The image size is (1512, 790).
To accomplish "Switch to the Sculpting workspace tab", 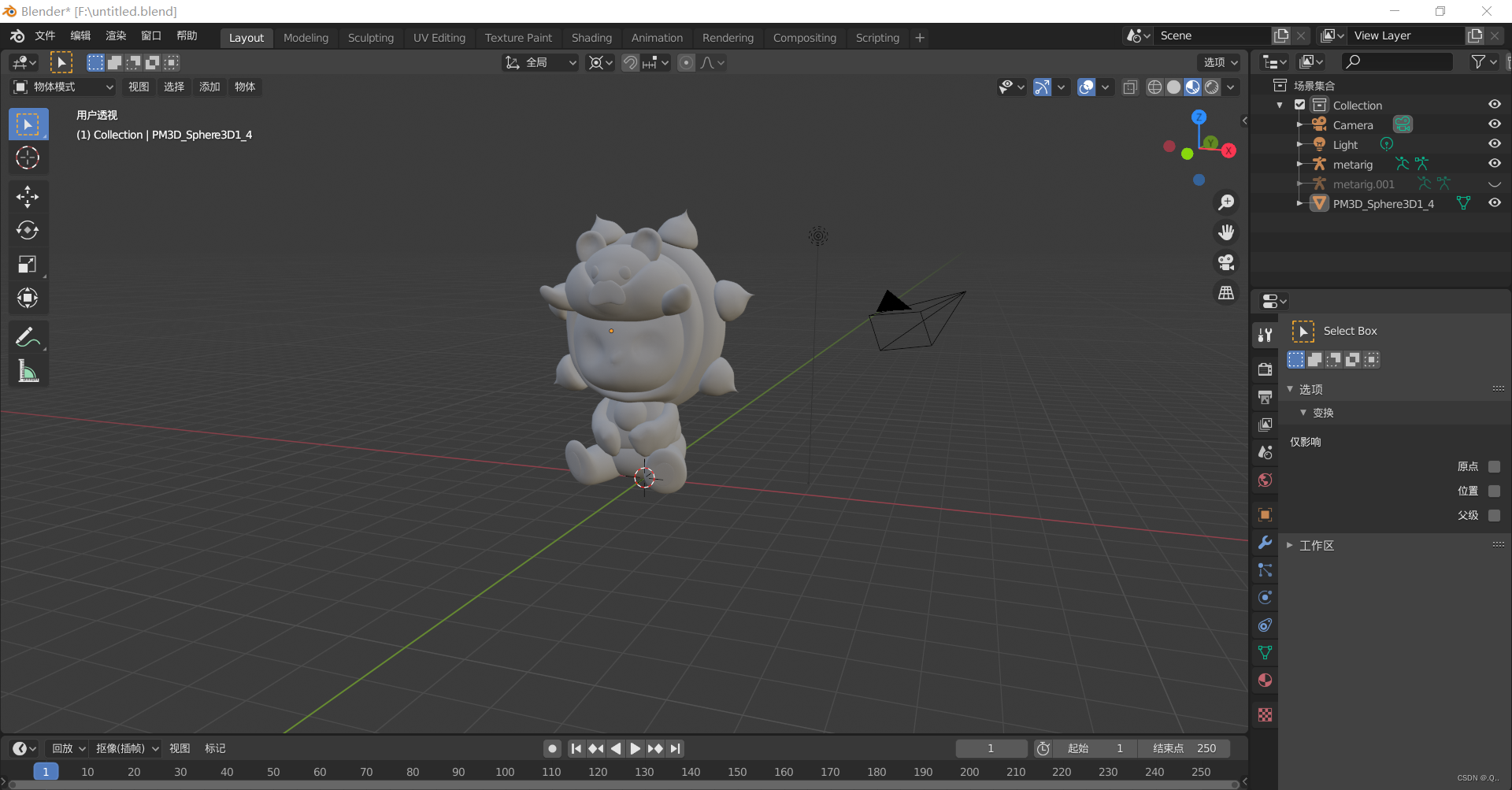I will (x=370, y=38).
